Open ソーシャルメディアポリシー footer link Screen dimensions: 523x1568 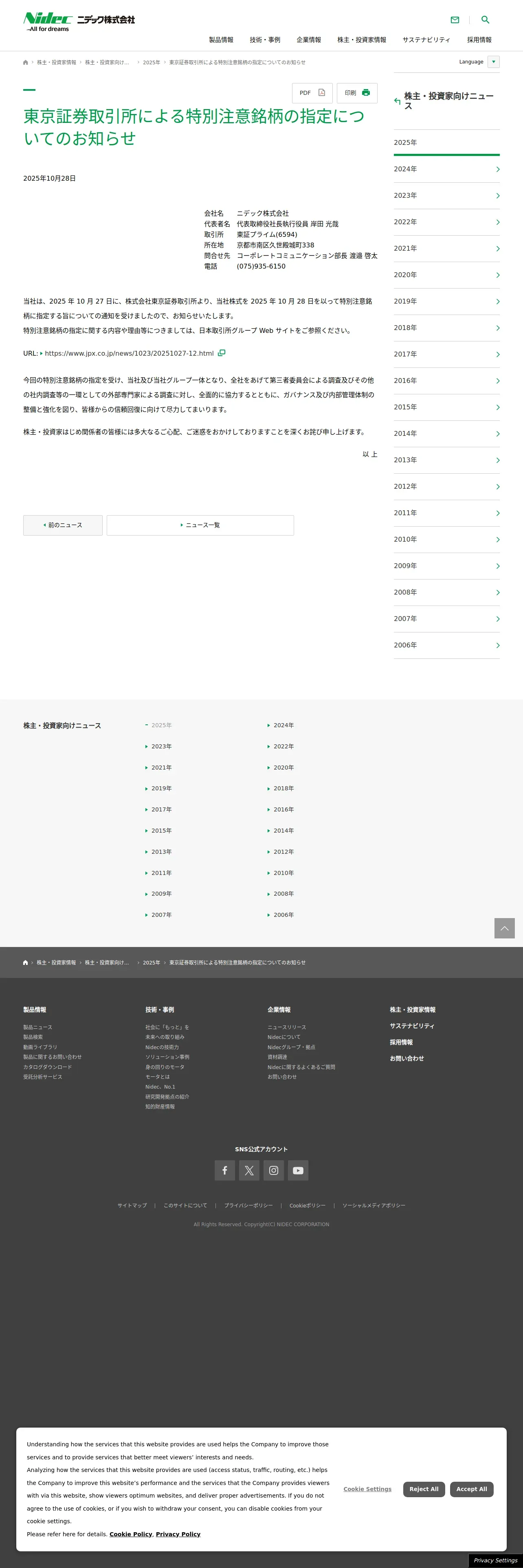(374, 1206)
